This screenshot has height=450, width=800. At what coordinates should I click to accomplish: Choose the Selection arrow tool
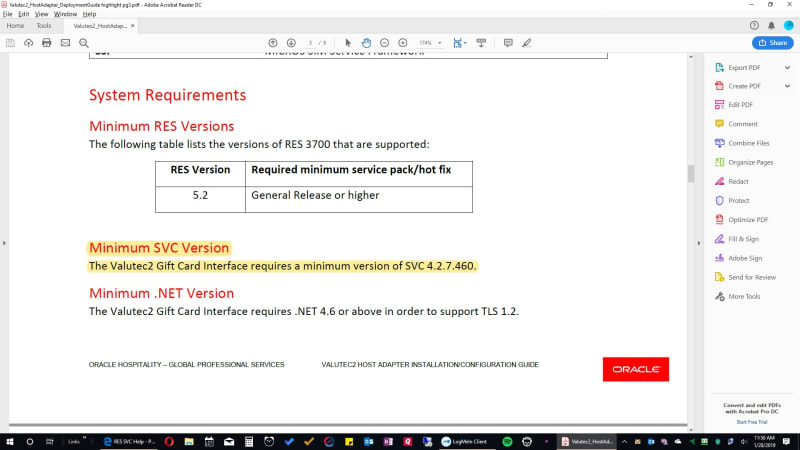coord(348,43)
